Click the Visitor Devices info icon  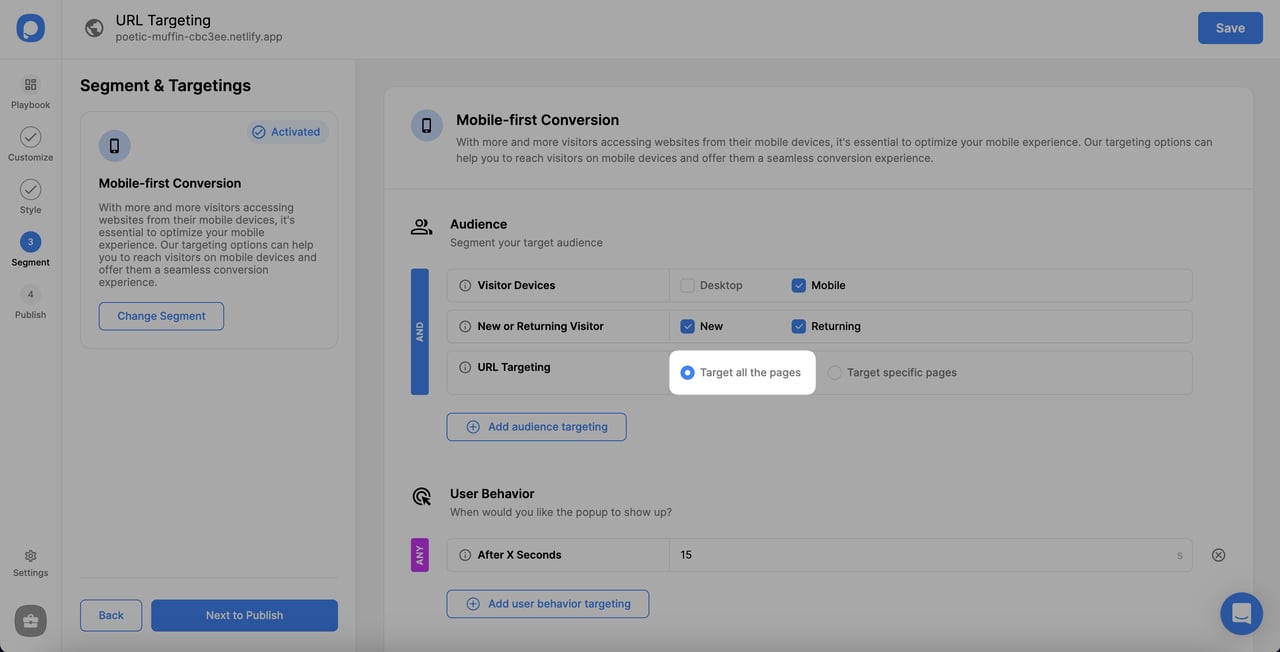pos(464,285)
